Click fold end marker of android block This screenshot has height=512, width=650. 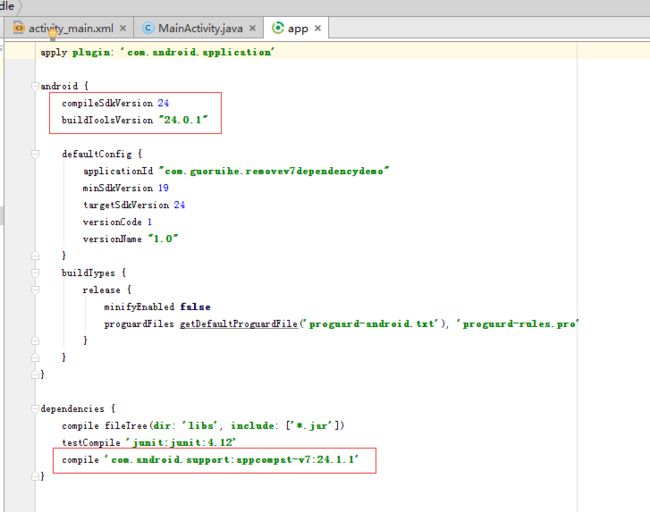click(35, 375)
